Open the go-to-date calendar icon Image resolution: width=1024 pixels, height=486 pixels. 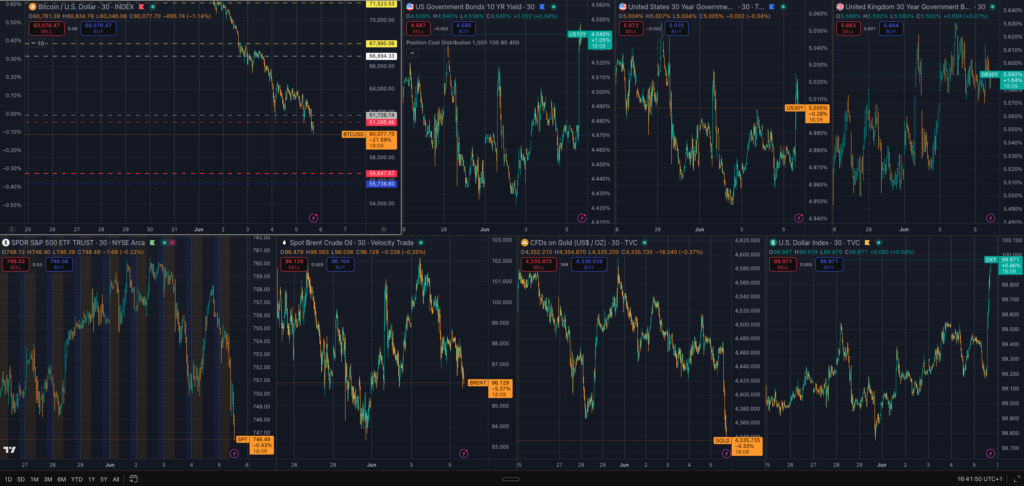coord(133,479)
